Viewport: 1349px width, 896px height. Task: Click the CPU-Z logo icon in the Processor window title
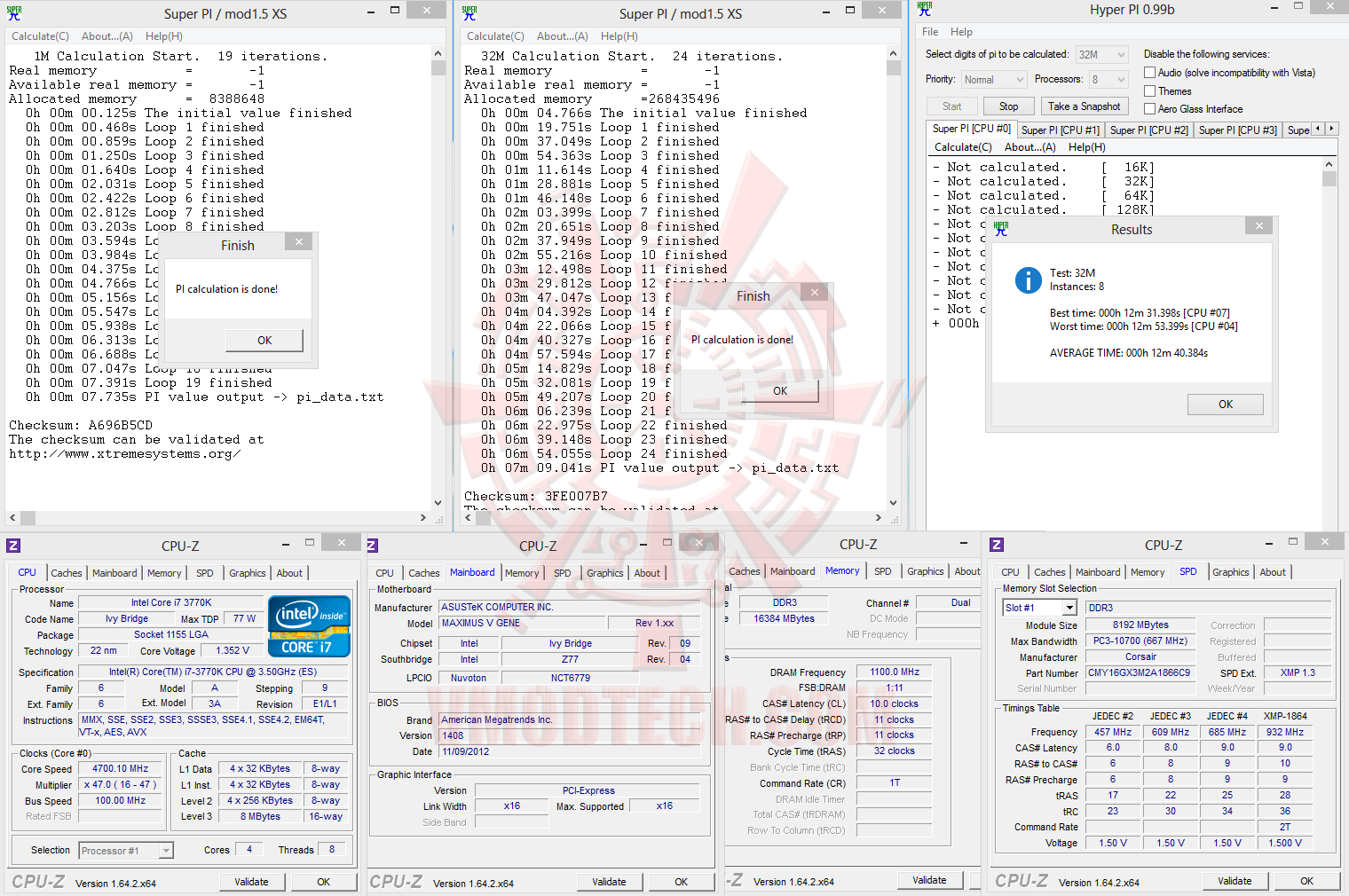click(x=13, y=546)
